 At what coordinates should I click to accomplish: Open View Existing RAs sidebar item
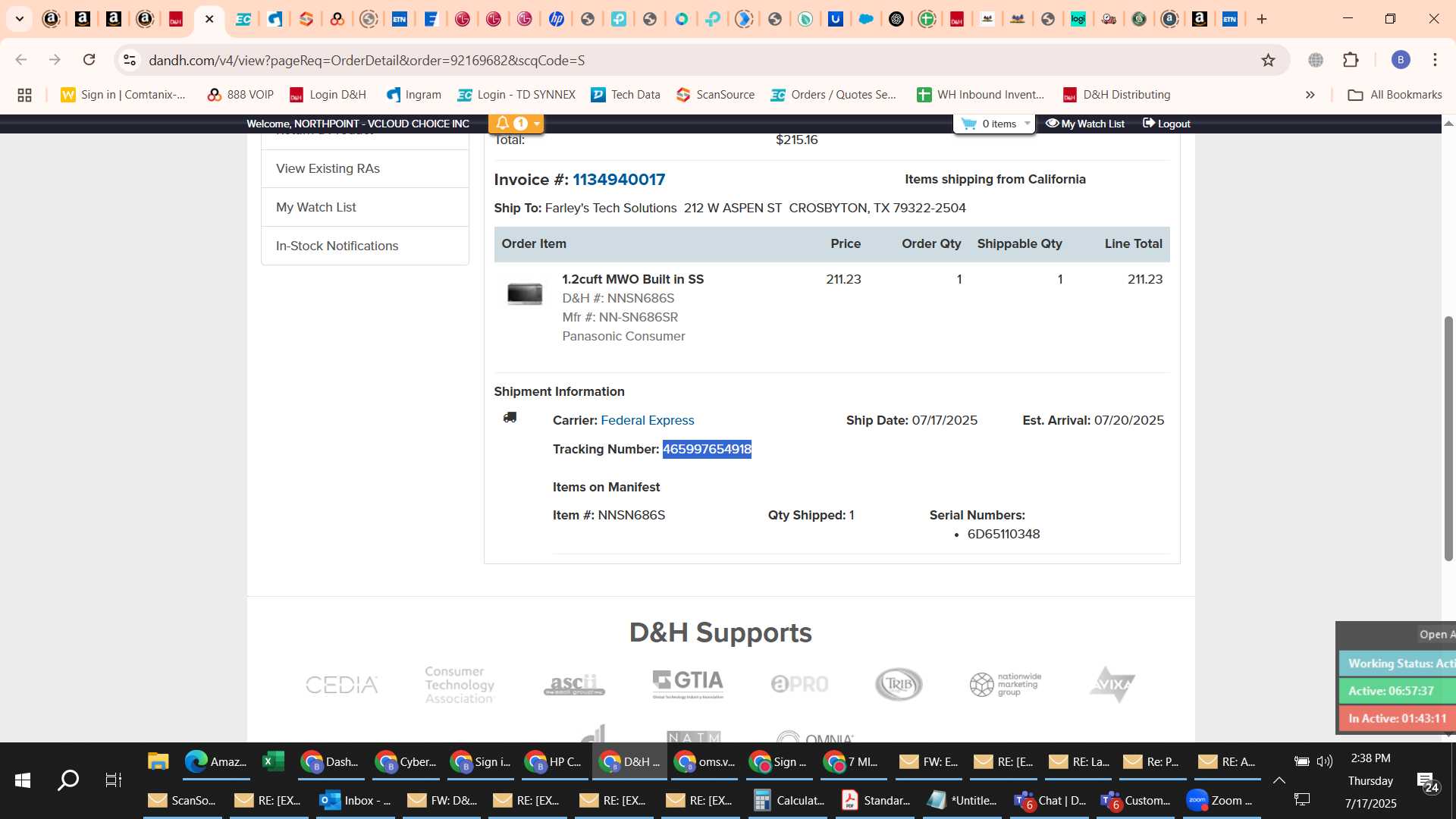(x=365, y=168)
